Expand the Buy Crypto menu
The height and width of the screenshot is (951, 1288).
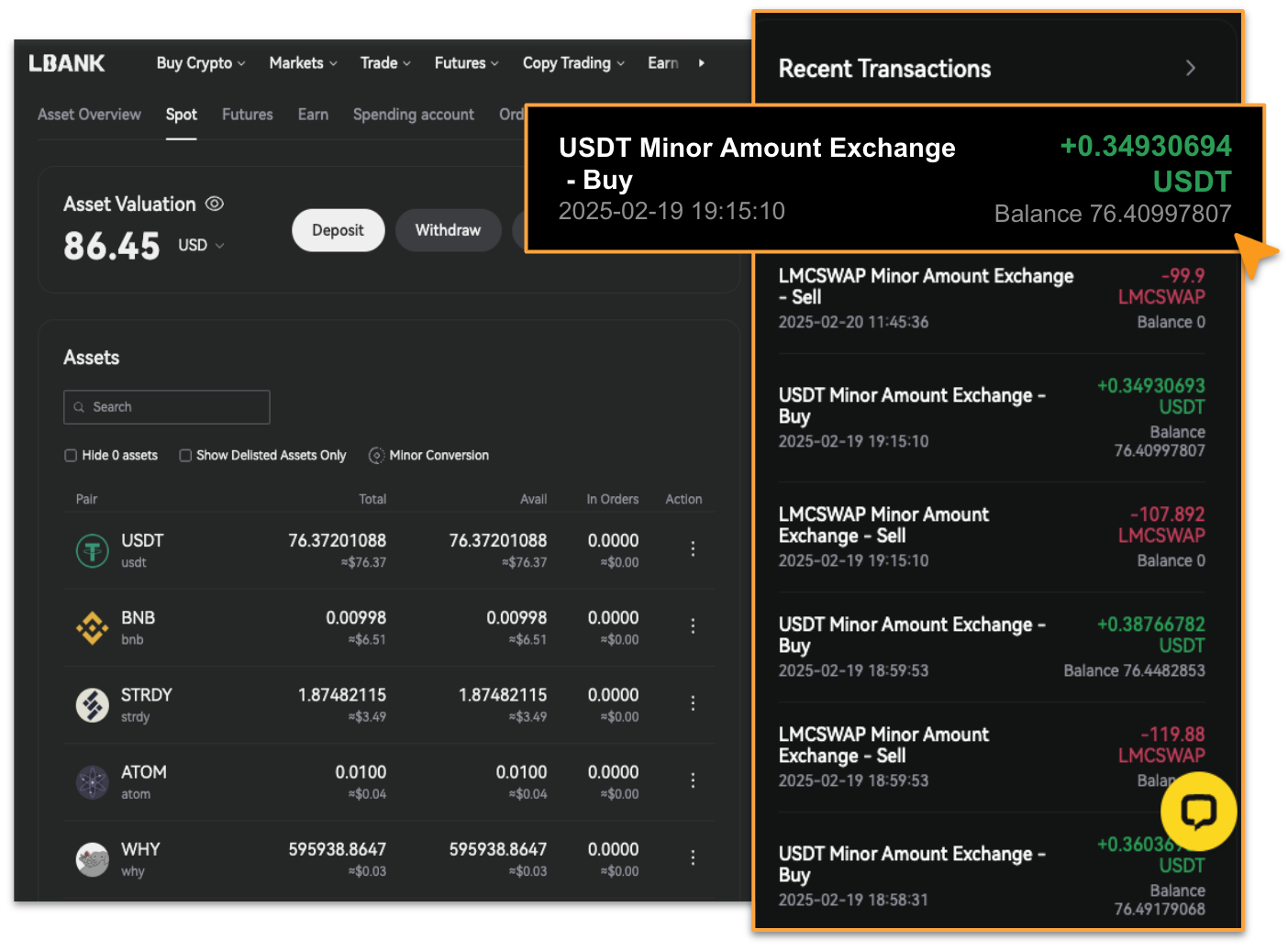click(200, 63)
